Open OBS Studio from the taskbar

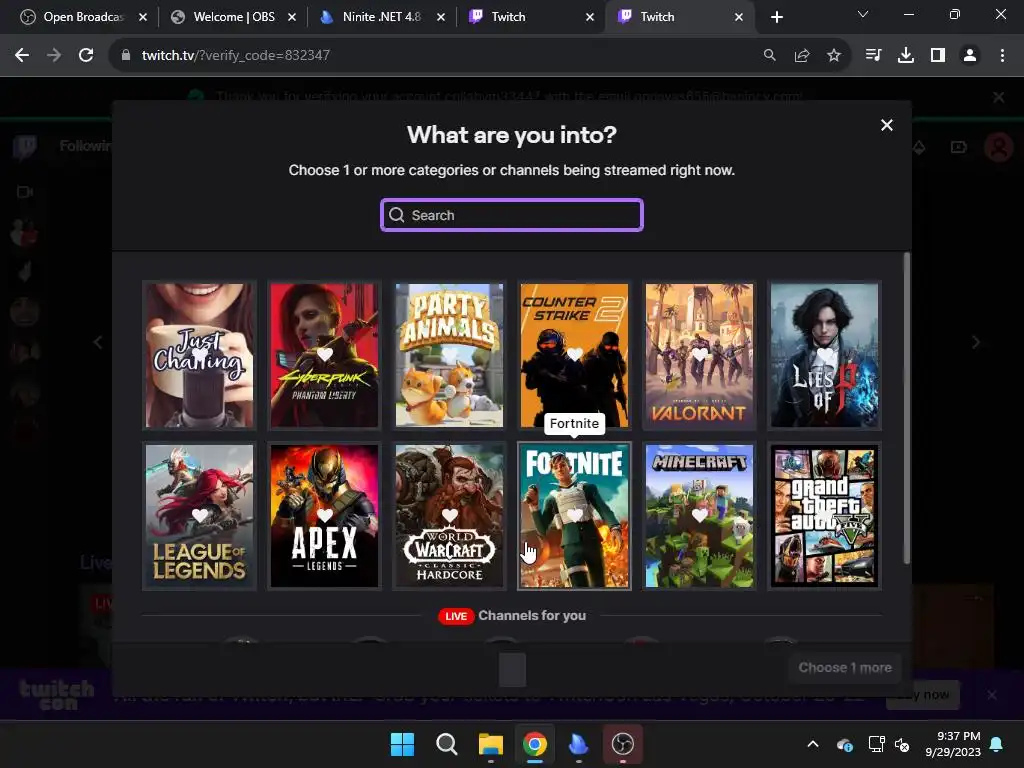tap(622, 744)
